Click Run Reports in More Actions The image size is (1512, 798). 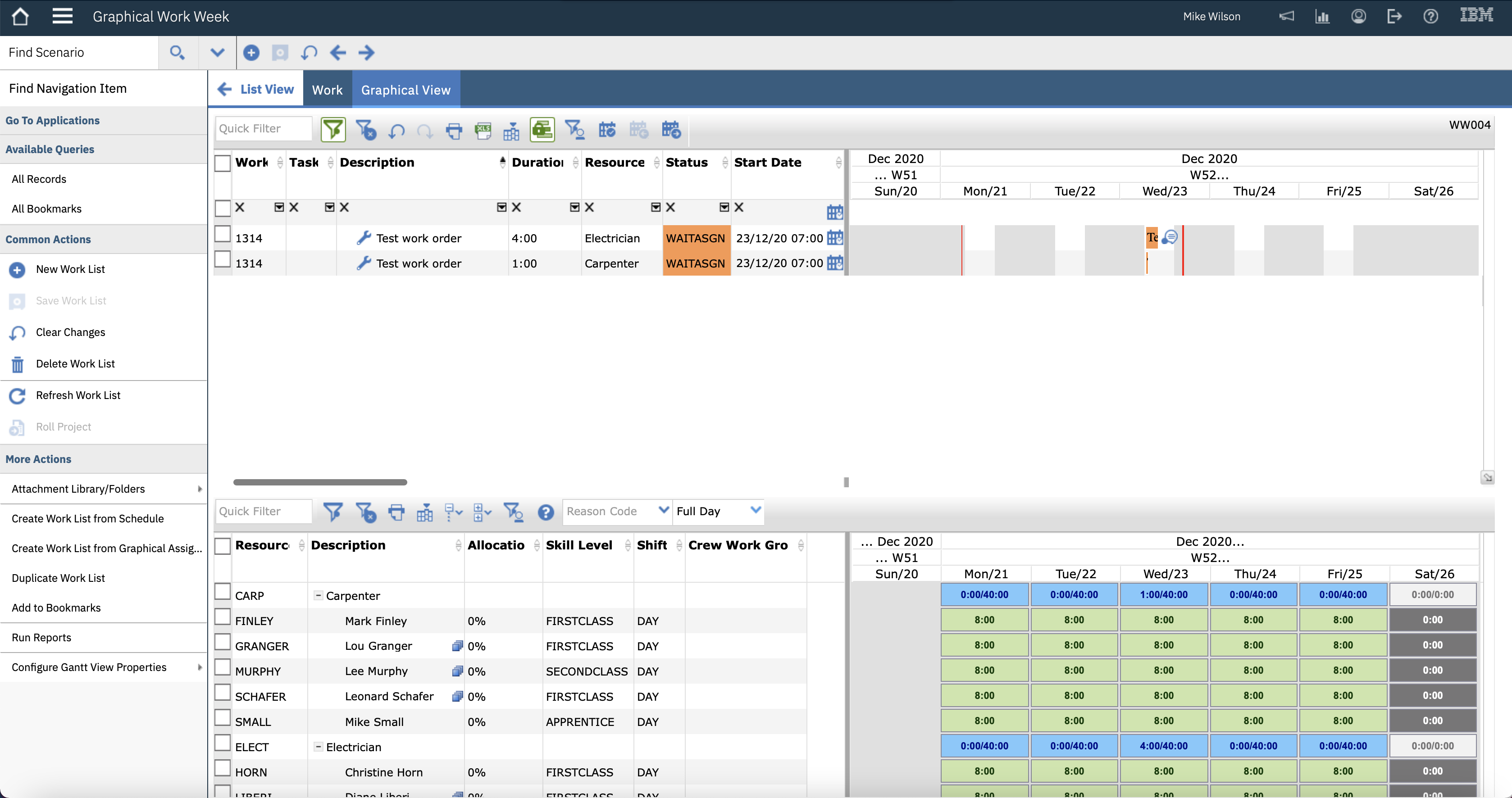click(x=41, y=637)
